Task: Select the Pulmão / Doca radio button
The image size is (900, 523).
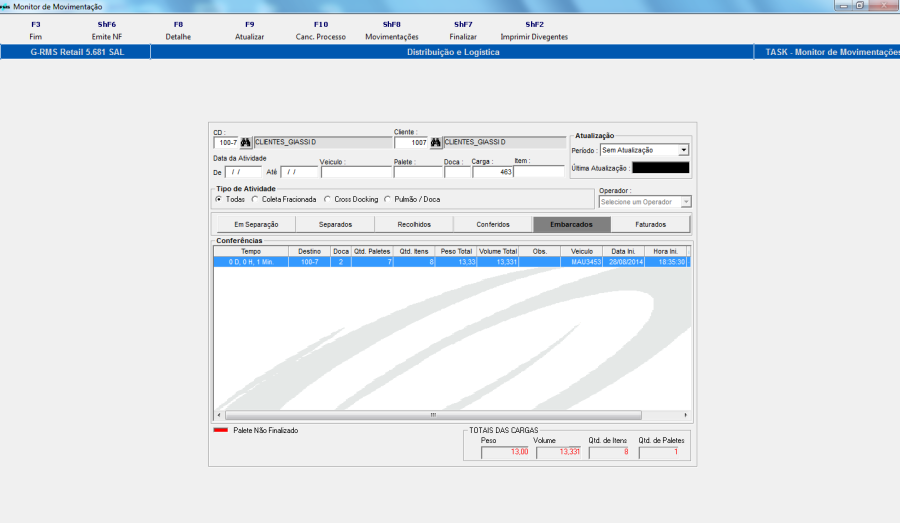Action: (387, 199)
